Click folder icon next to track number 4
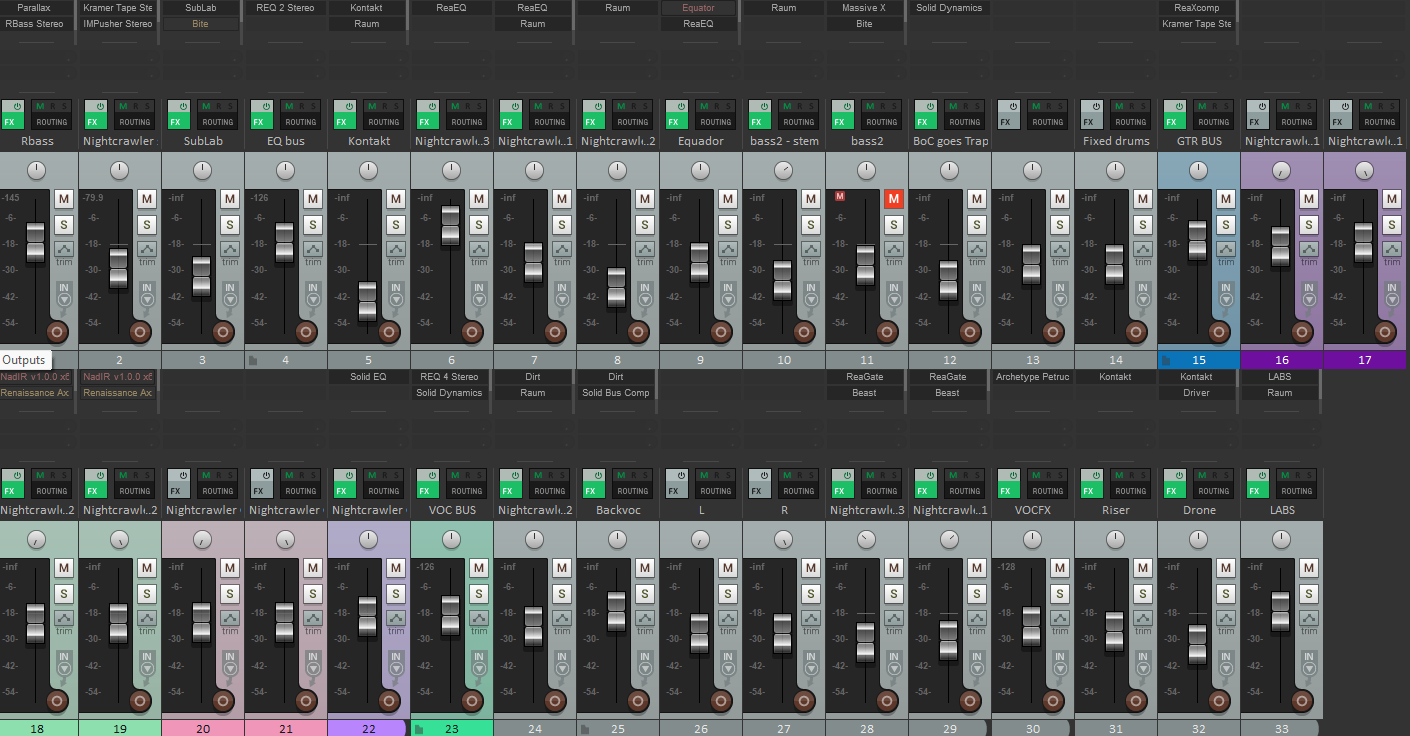This screenshot has height=736, width=1410. tap(253, 360)
